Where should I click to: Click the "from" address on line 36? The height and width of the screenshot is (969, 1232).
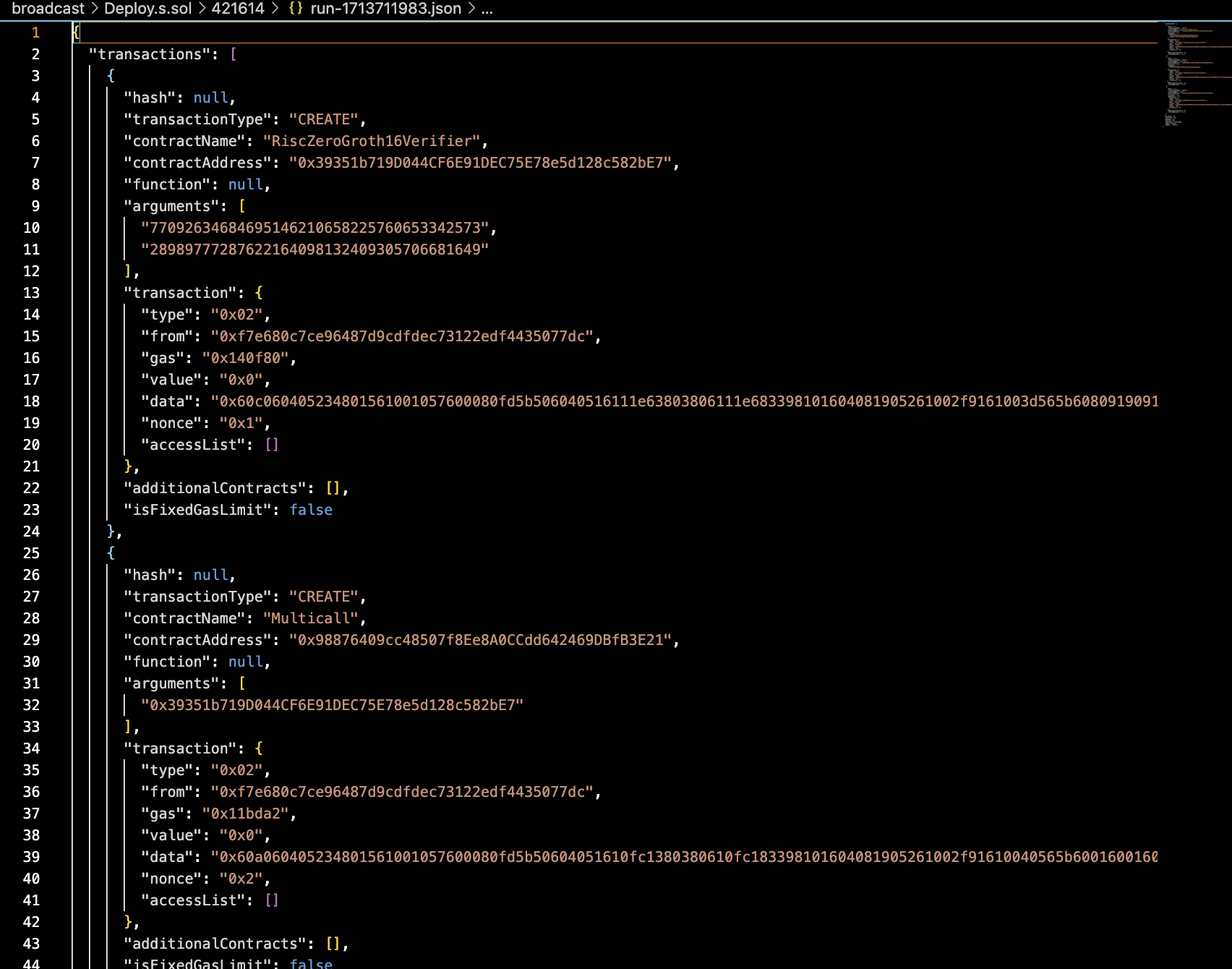pyautogui.click(x=402, y=792)
